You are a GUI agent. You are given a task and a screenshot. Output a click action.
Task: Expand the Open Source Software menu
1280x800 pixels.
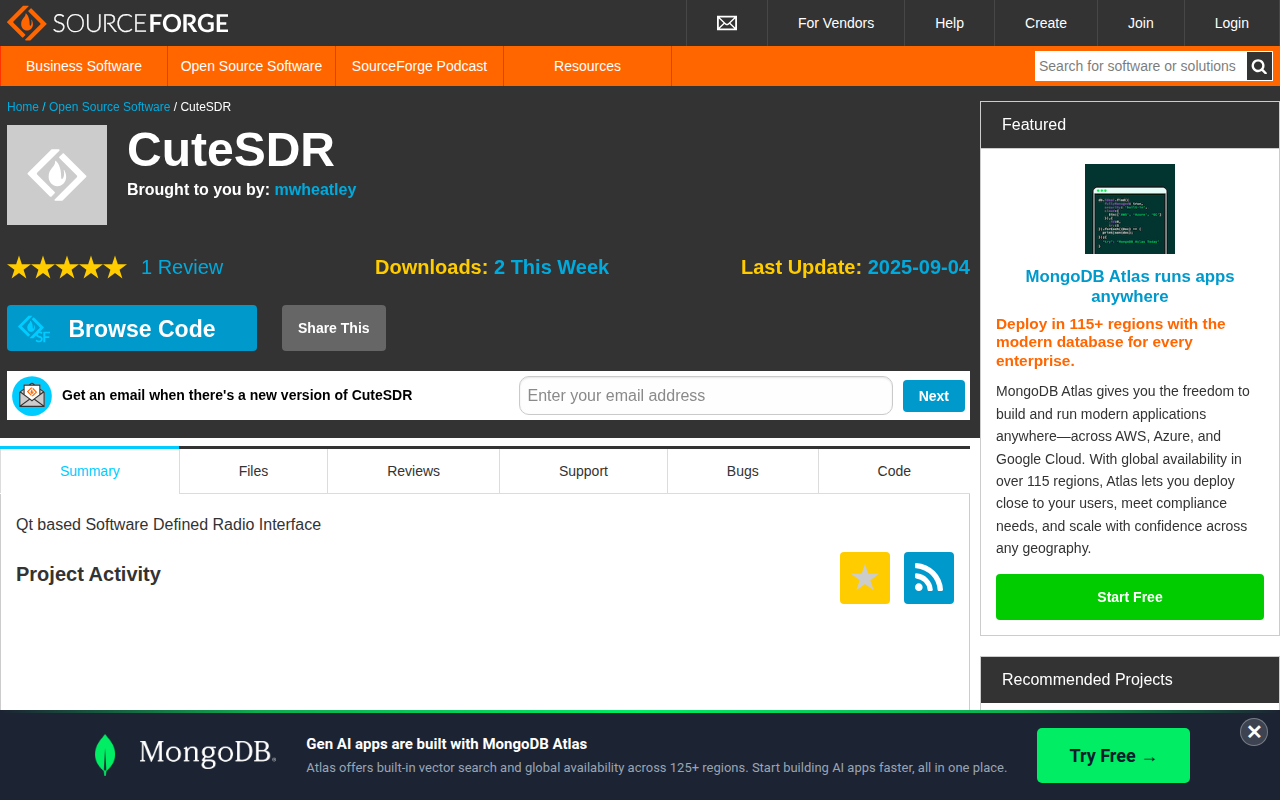[x=251, y=66]
